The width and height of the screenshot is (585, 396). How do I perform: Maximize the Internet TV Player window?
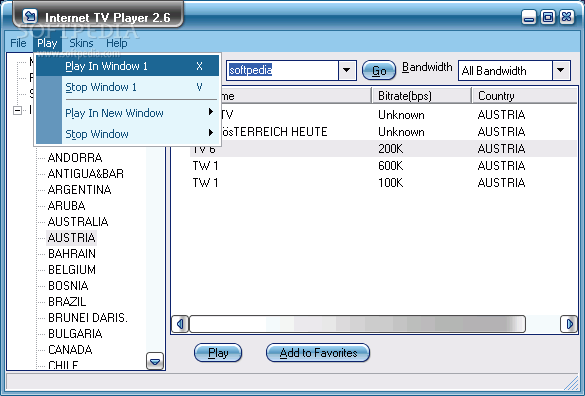547,17
